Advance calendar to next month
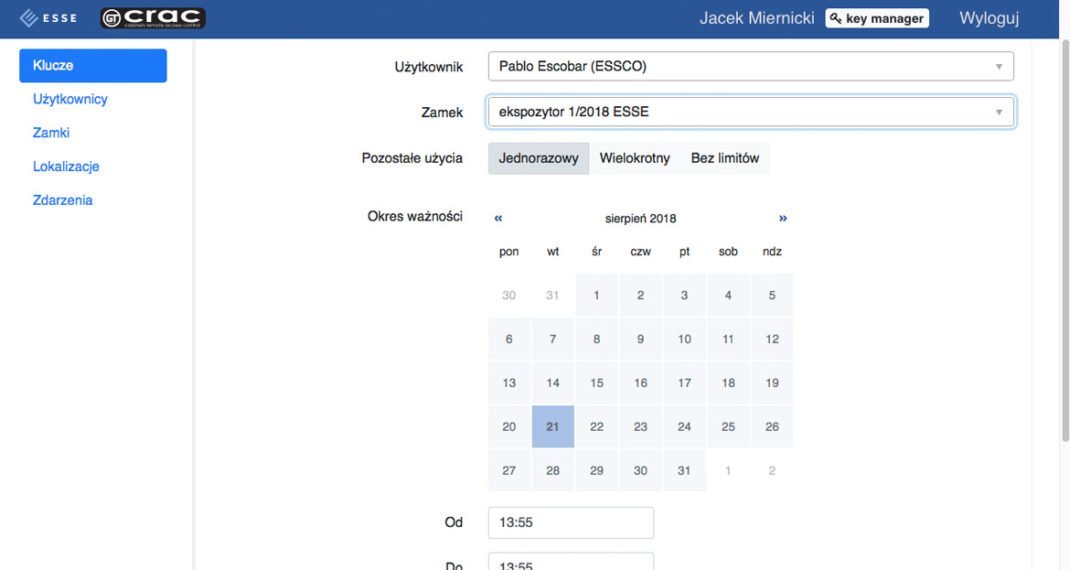1070x570 pixels. tap(783, 218)
